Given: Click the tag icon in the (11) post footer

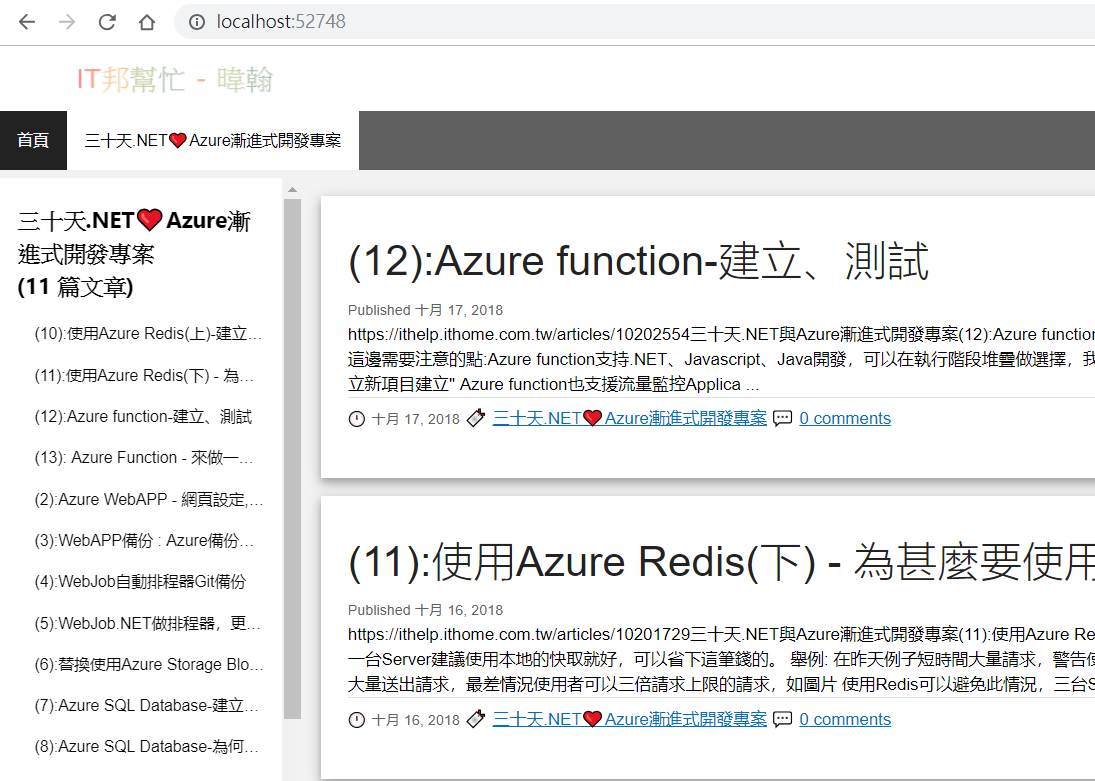Looking at the screenshot, I should pyautogui.click(x=476, y=720).
